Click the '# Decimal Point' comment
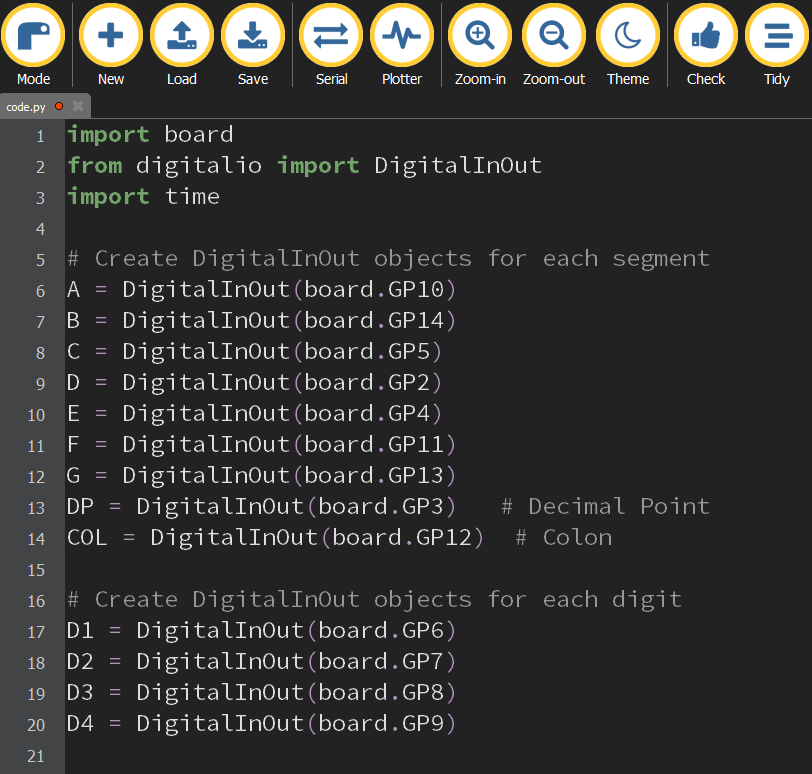 coord(605,507)
